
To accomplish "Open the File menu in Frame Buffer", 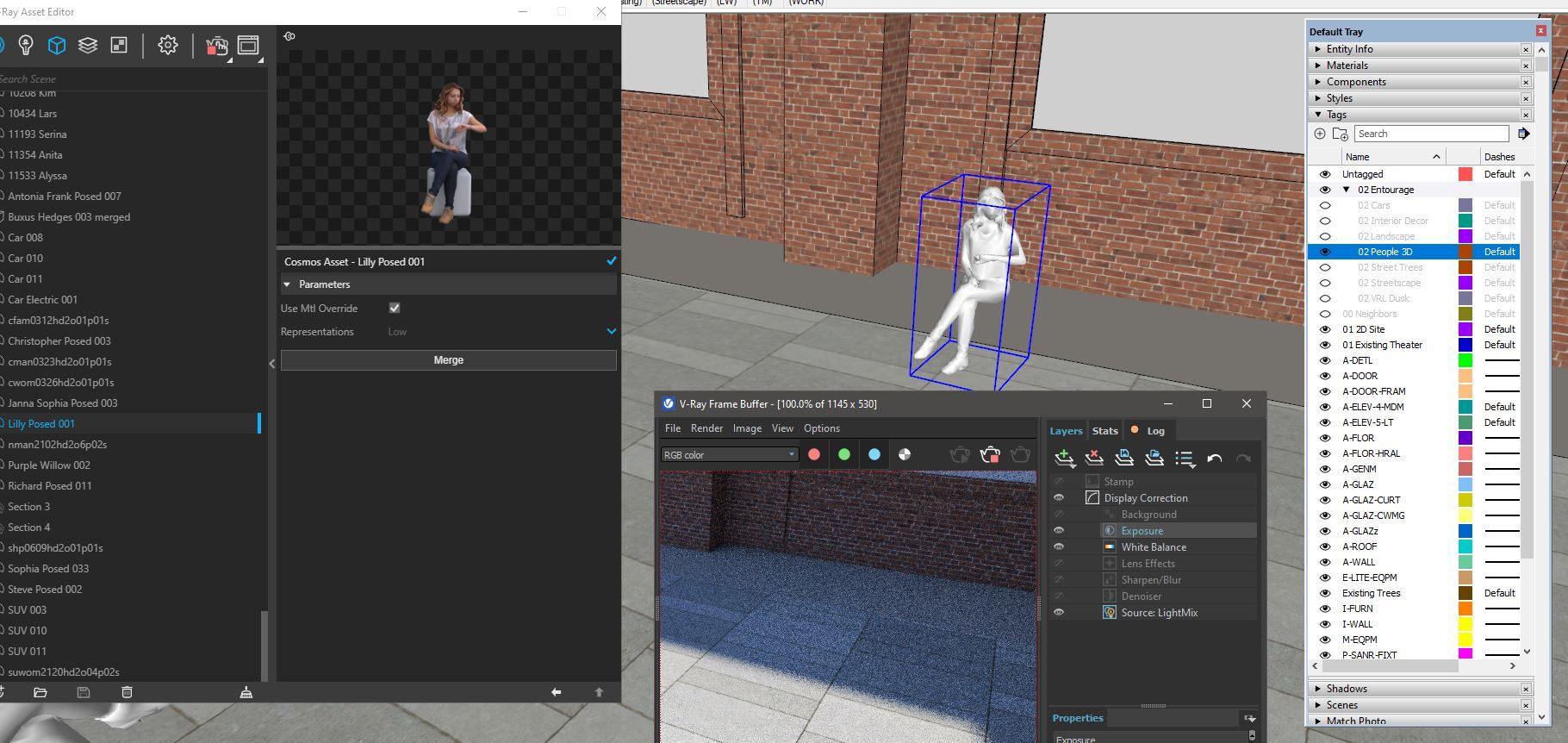I will pos(673,428).
